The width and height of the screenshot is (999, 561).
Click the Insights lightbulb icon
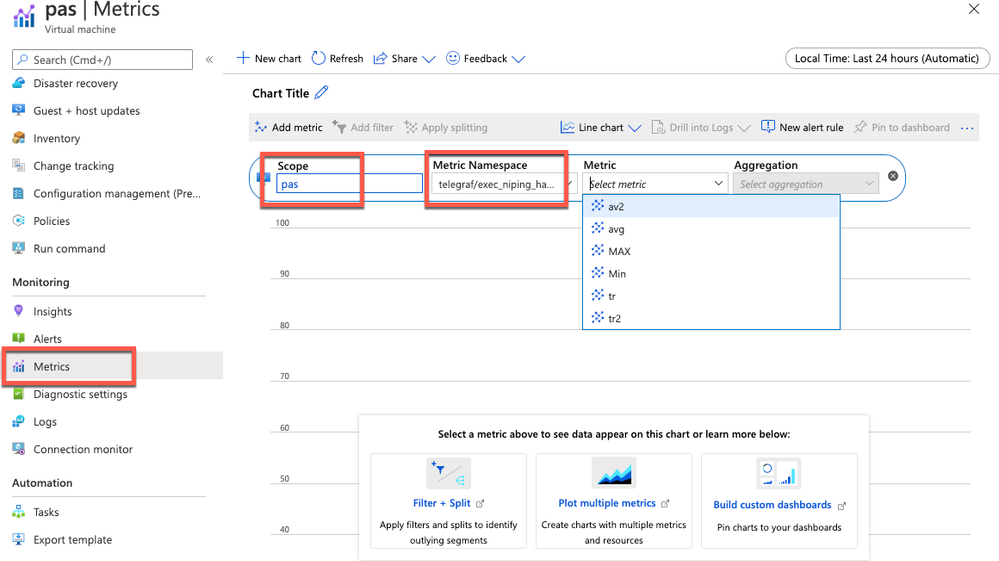(19, 311)
